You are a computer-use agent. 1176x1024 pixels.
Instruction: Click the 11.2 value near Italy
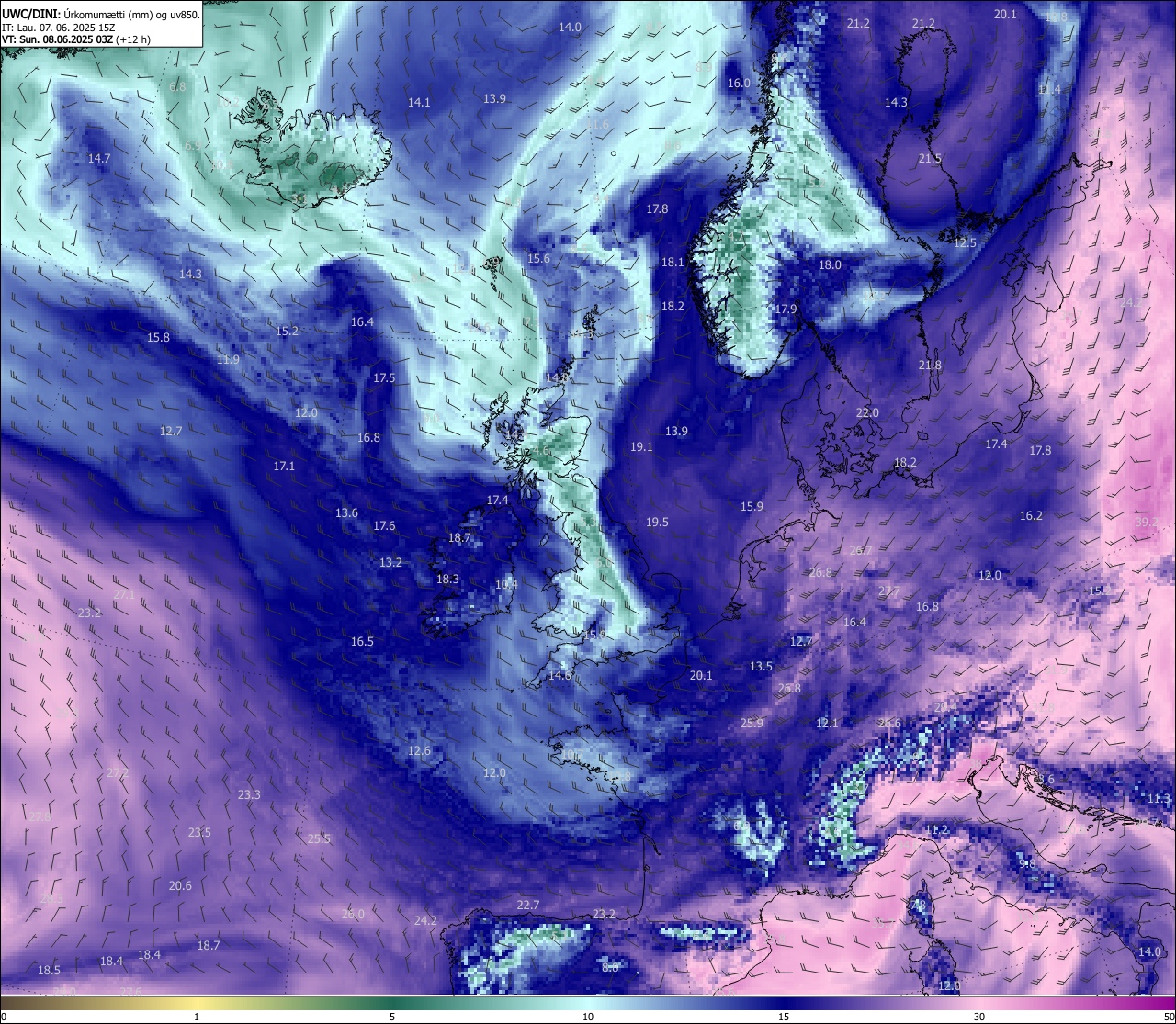[936, 830]
